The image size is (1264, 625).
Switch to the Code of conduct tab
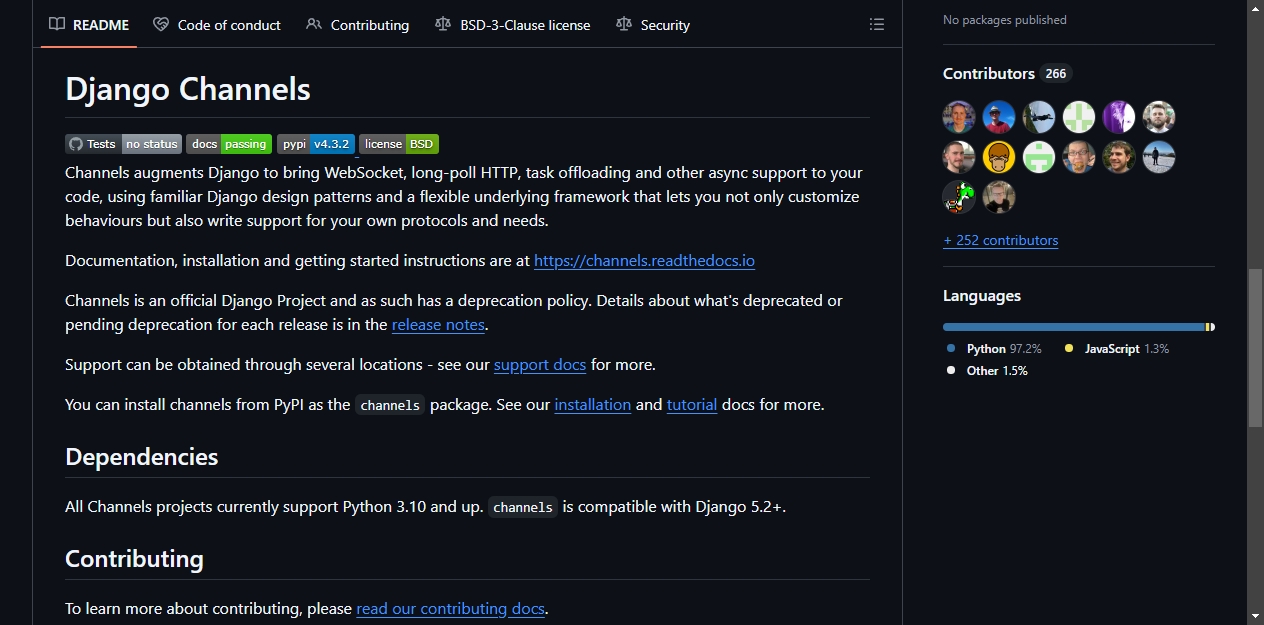[x=217, y=25]
